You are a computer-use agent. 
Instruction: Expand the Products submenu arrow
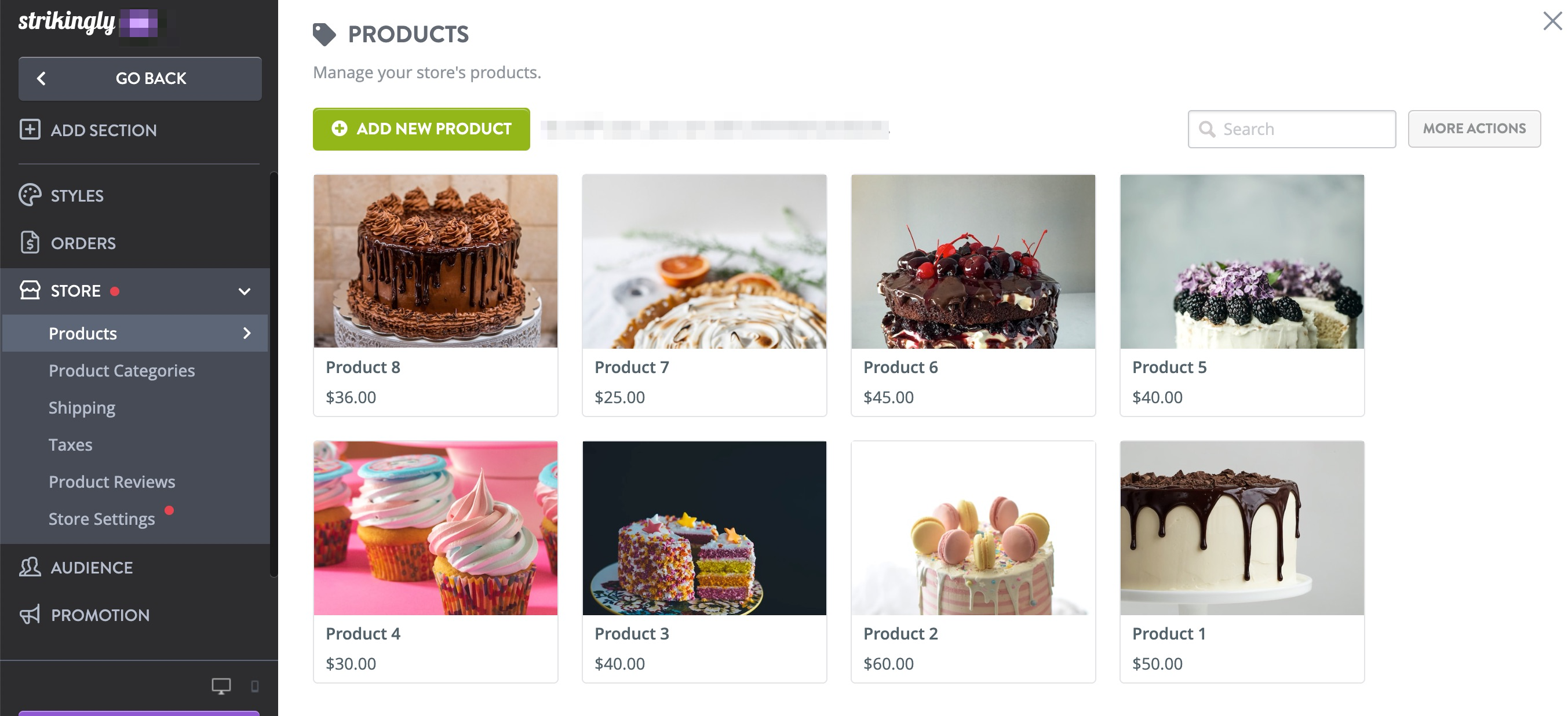(246, 333)
